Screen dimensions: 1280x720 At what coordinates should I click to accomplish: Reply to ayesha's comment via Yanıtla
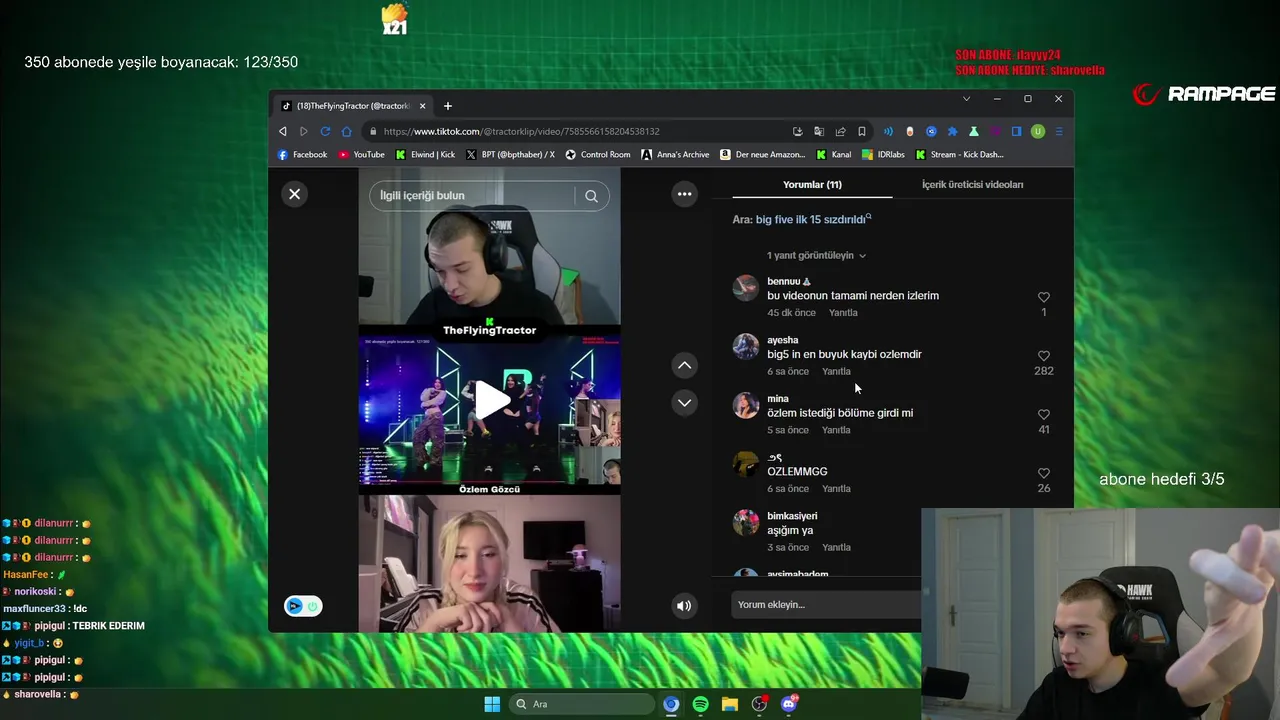point(836,372)
